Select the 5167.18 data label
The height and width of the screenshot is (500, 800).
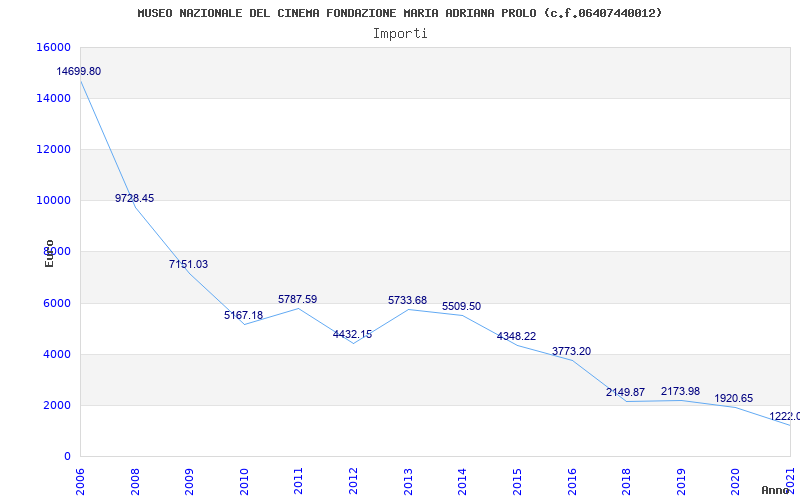[243, 315]
